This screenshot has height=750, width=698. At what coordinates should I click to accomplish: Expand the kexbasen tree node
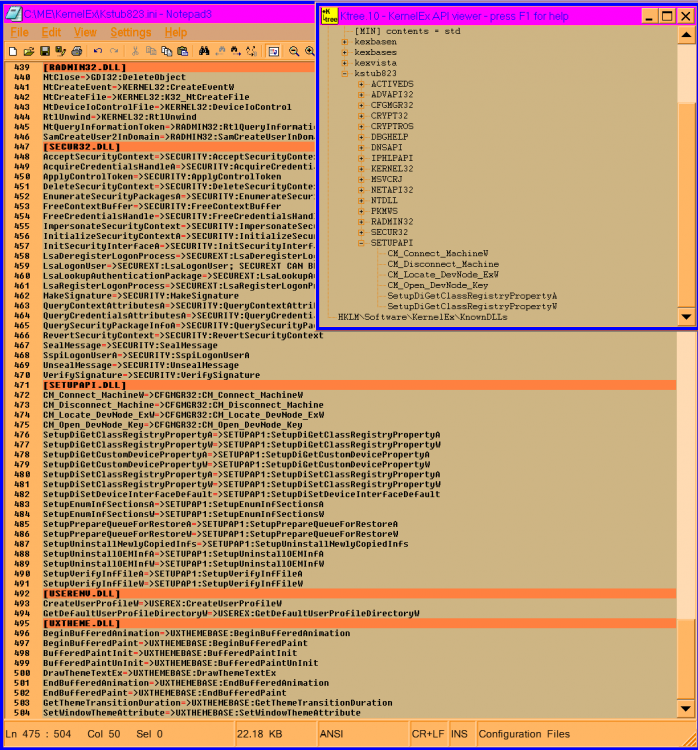coord(345,42)
